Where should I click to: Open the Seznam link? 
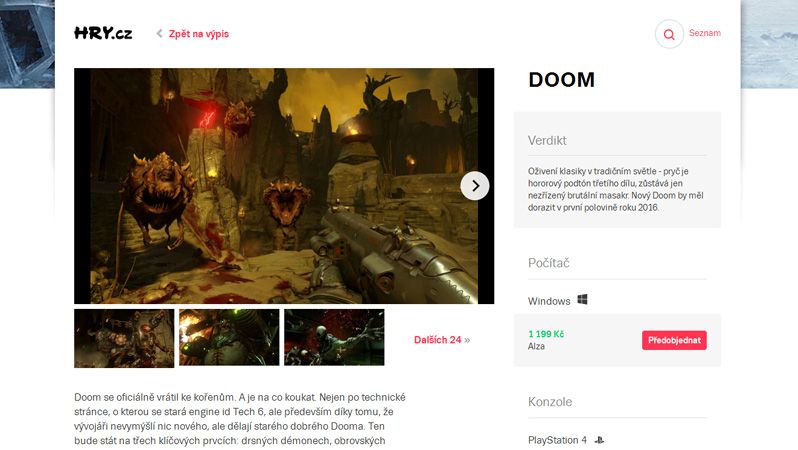coord(704,33)
